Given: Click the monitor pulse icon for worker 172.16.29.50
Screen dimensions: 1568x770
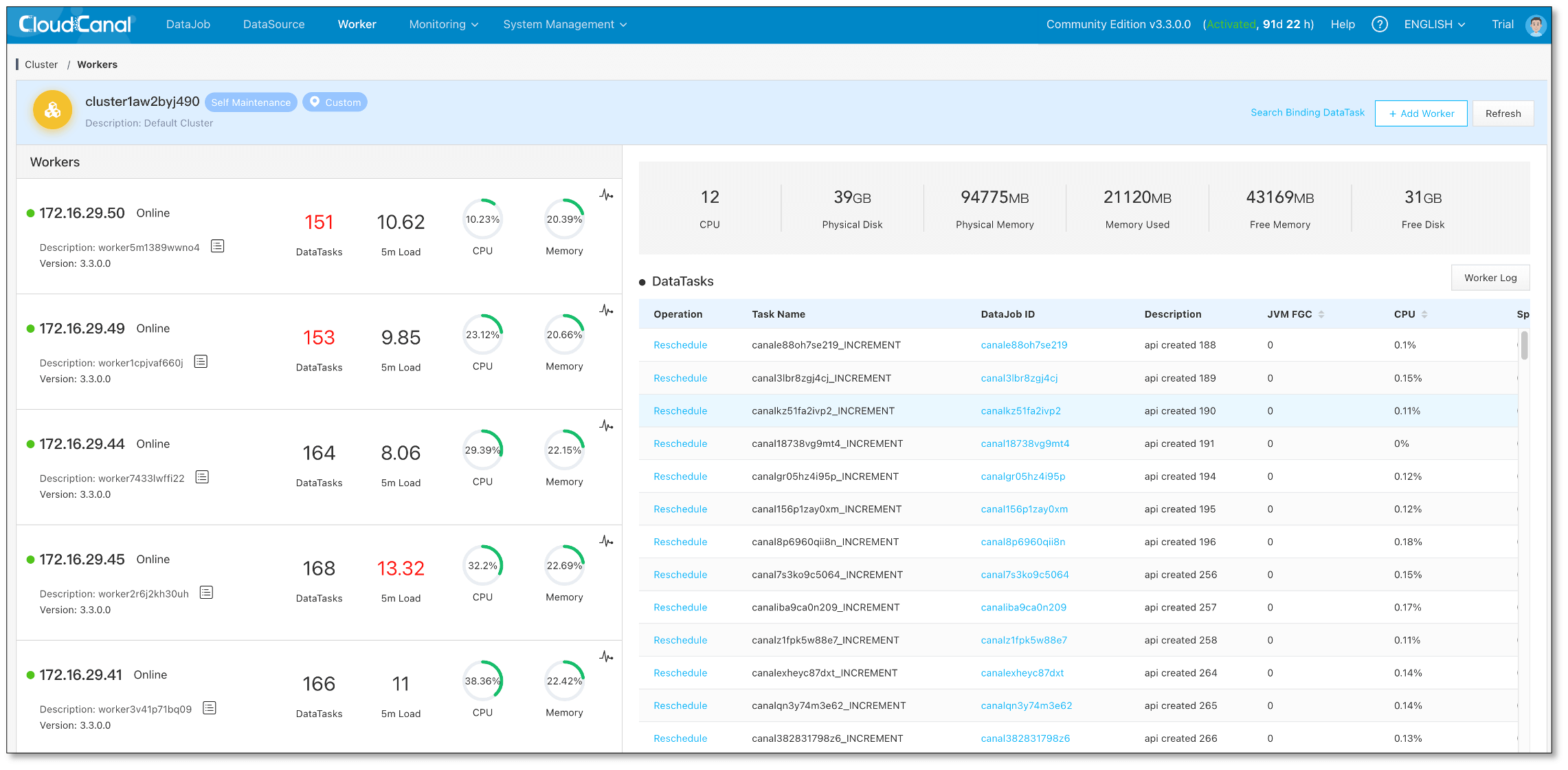Looking at the screenshot, I should coord(605,195).
